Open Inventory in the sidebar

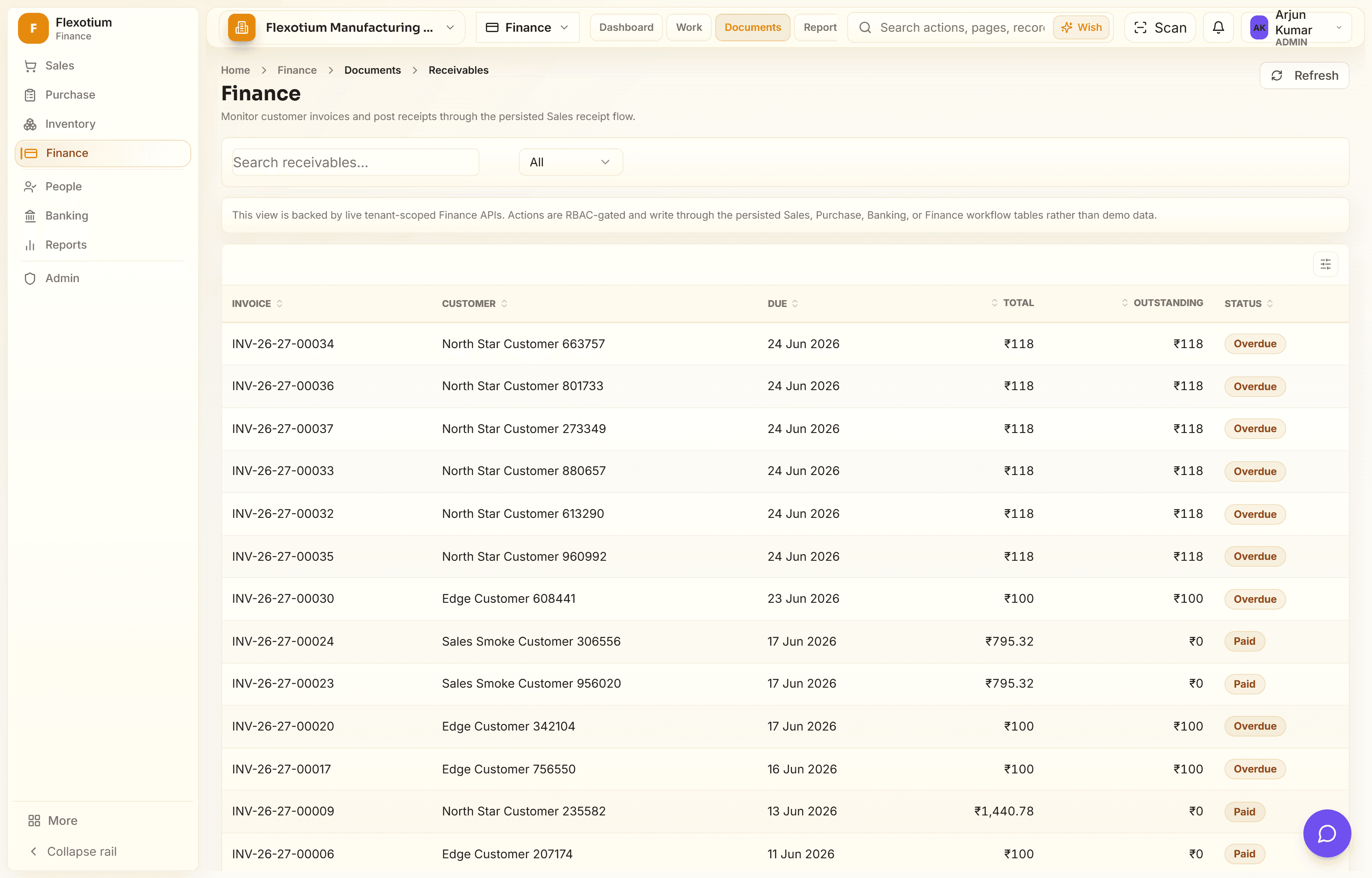coord(102,124)
